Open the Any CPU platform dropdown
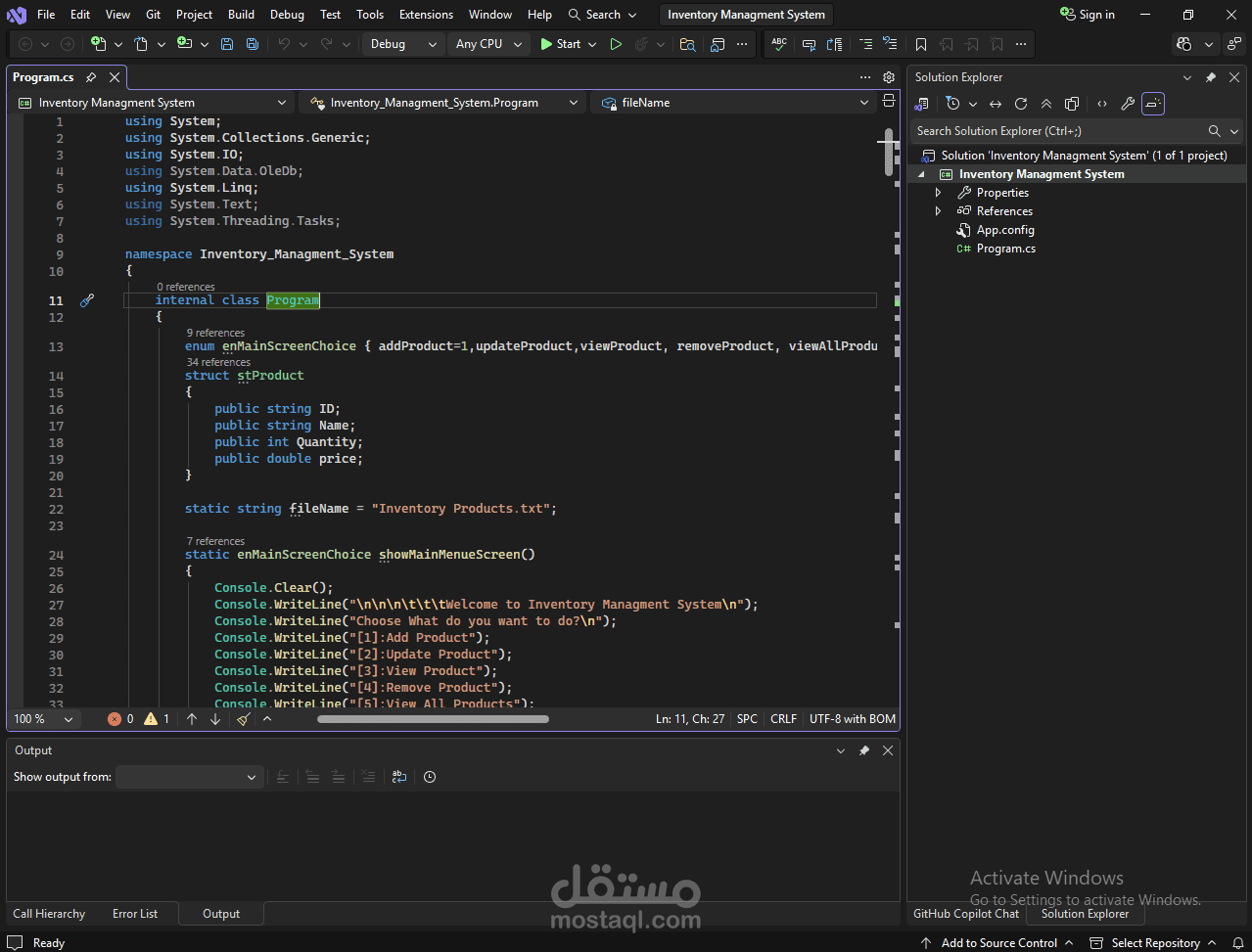 coord(487,44)
